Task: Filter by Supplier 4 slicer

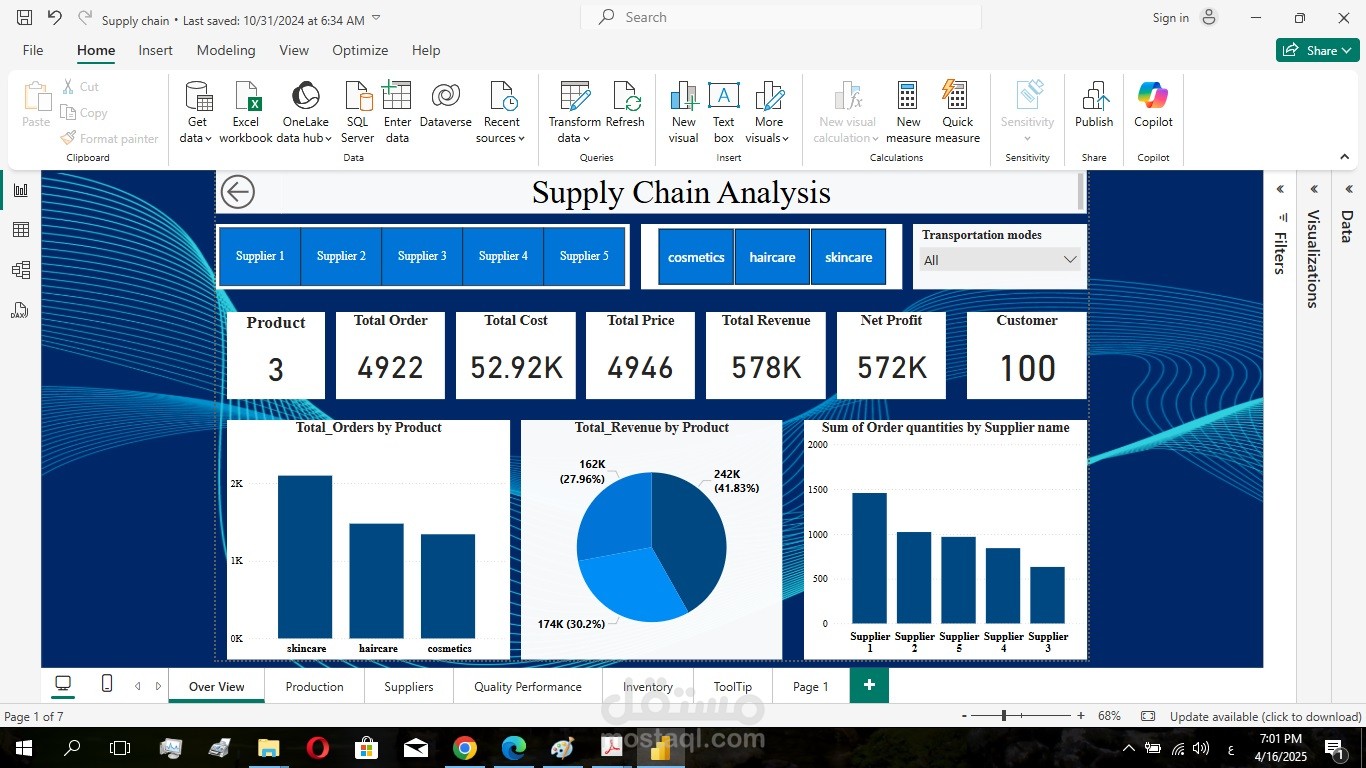Action: coord(503,256)
